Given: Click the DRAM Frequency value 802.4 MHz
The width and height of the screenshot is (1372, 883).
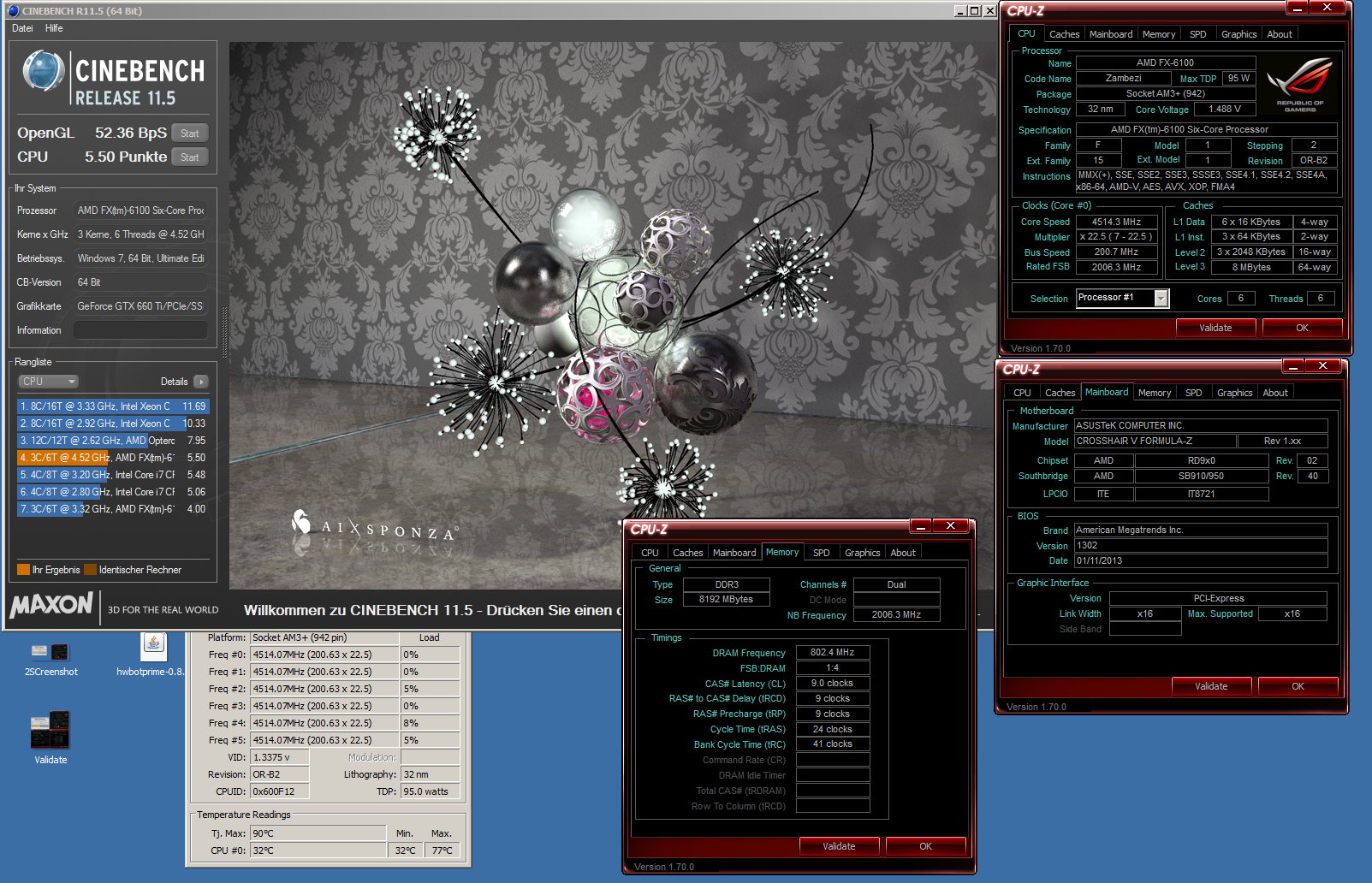Looking at the screenshot, I should tap(833, 652).
